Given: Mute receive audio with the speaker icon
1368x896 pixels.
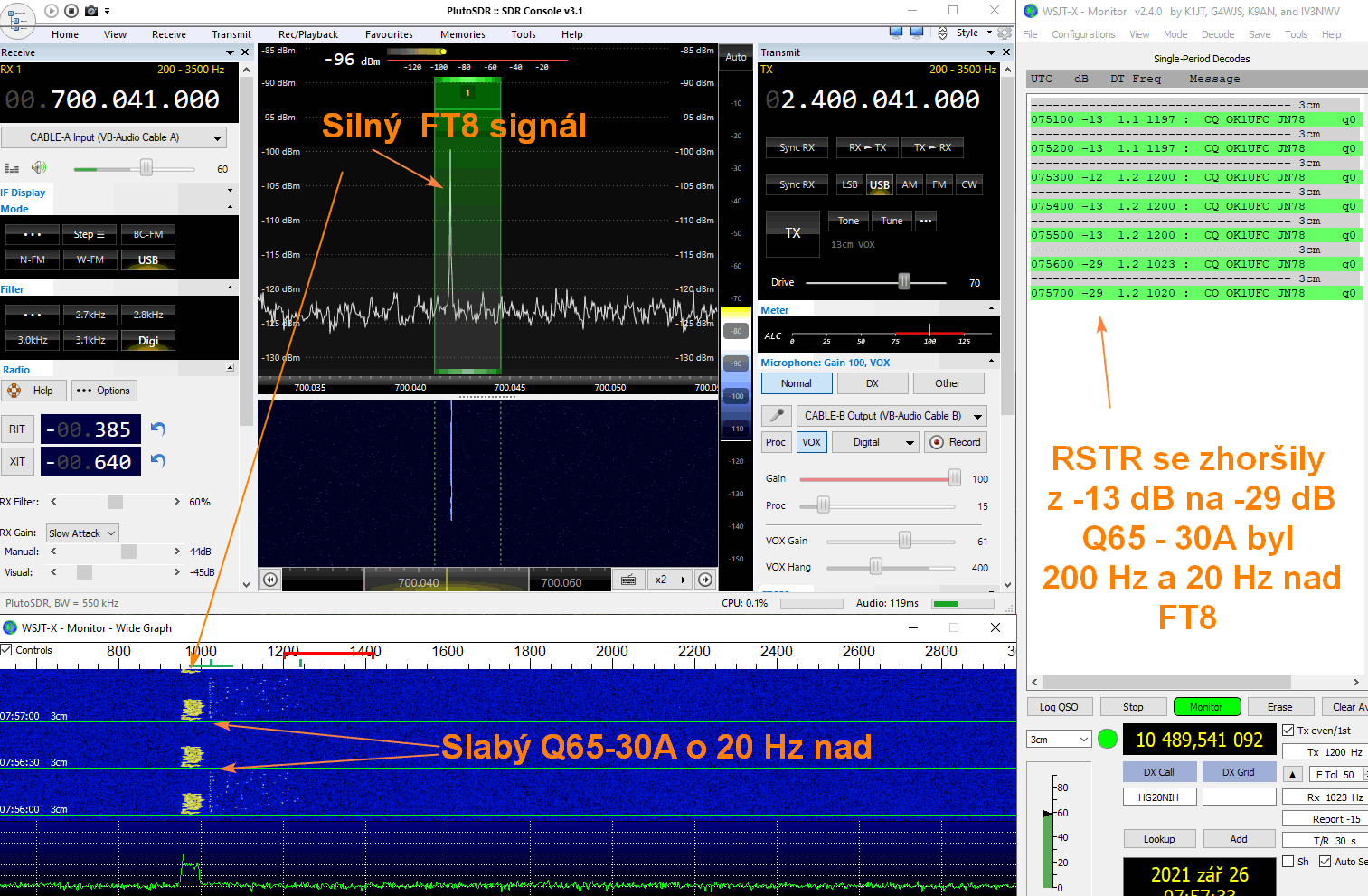Looking at the screenshot, I should coord(38,168).
